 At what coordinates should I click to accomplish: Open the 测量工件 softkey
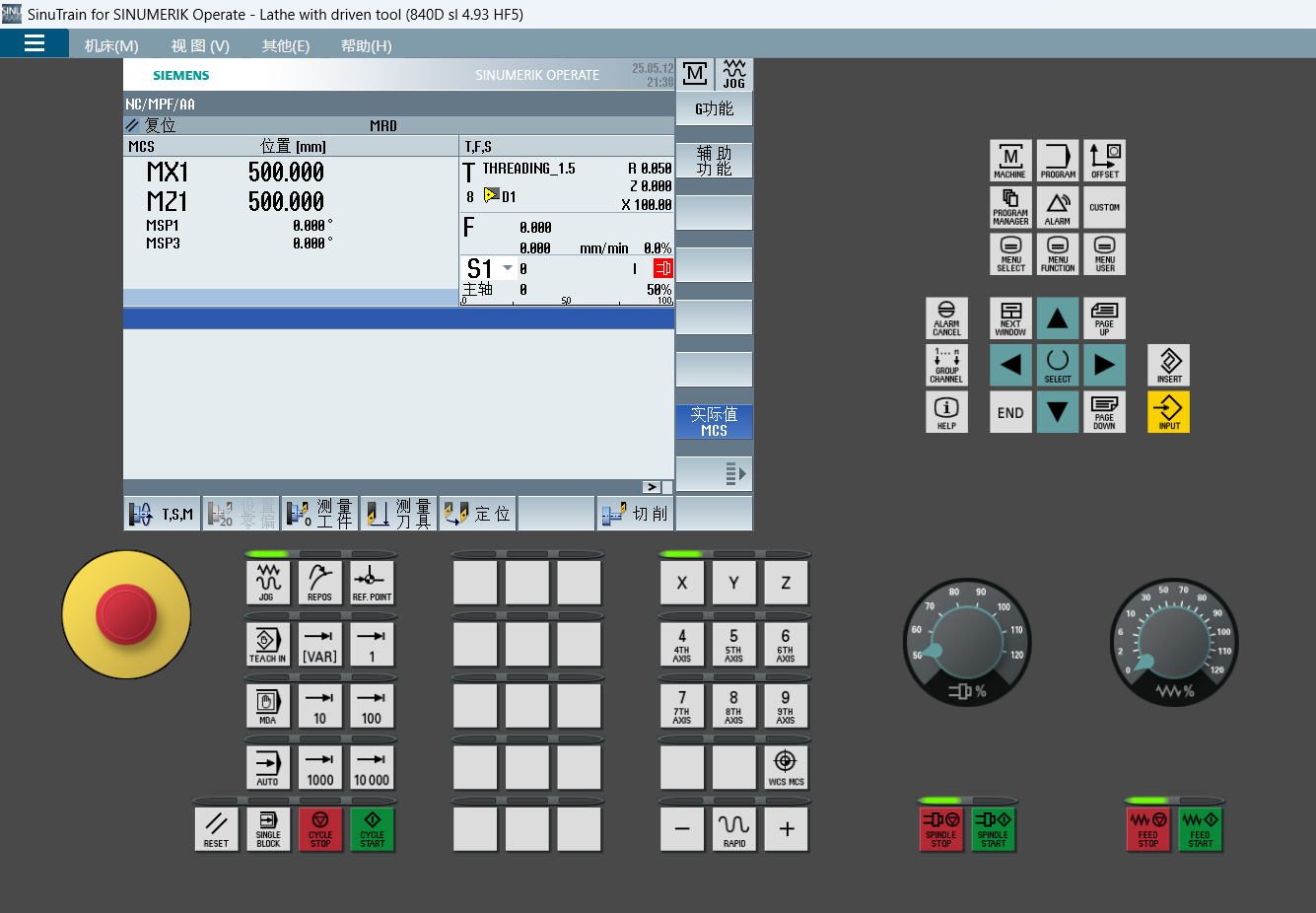click(x=319, y=514)
